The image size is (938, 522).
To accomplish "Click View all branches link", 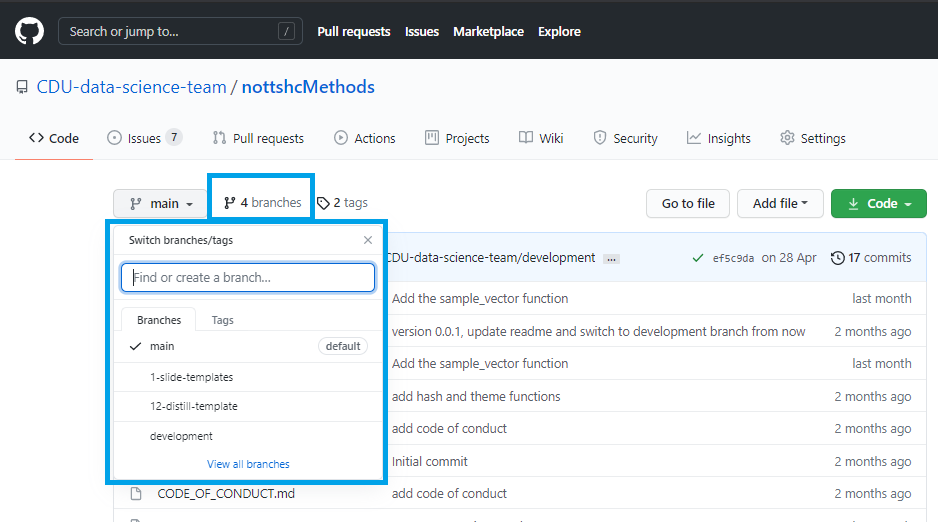I will pos(248,464).
